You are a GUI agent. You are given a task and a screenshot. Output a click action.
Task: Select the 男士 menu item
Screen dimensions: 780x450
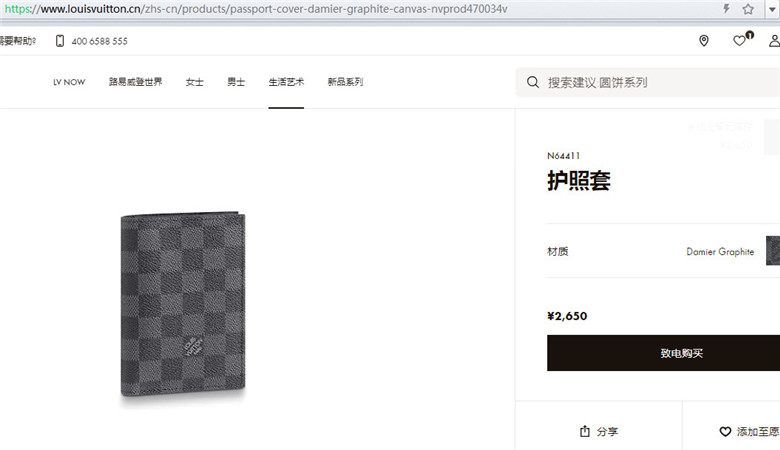point(236,82)
